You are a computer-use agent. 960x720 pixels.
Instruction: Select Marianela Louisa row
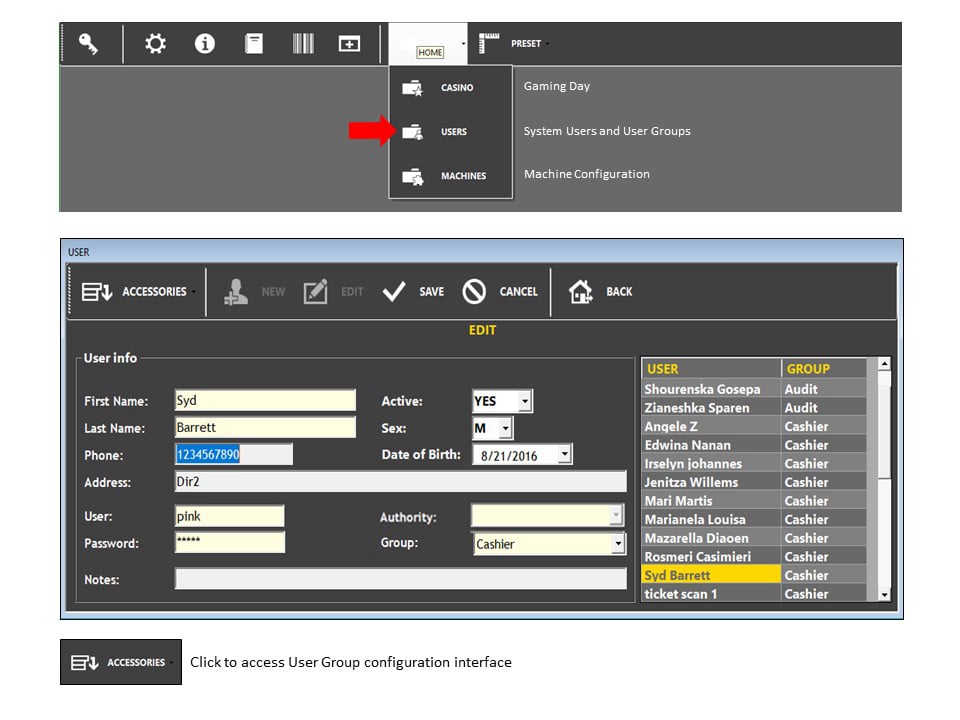pyautogui.click(x=754, y=519)
